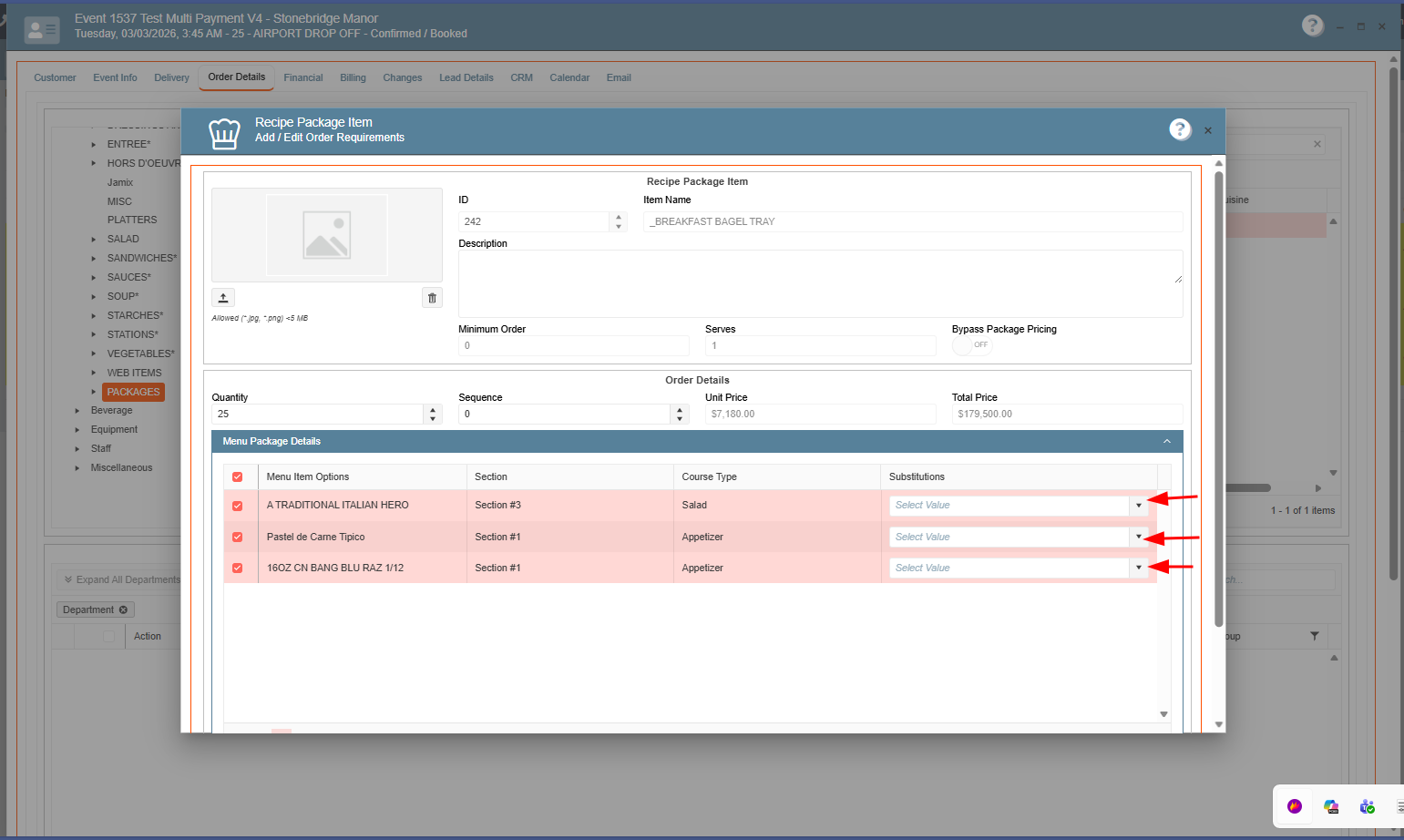
Task: Open Substitutions dropdown for Italian Hero row
Action: 1138,506
